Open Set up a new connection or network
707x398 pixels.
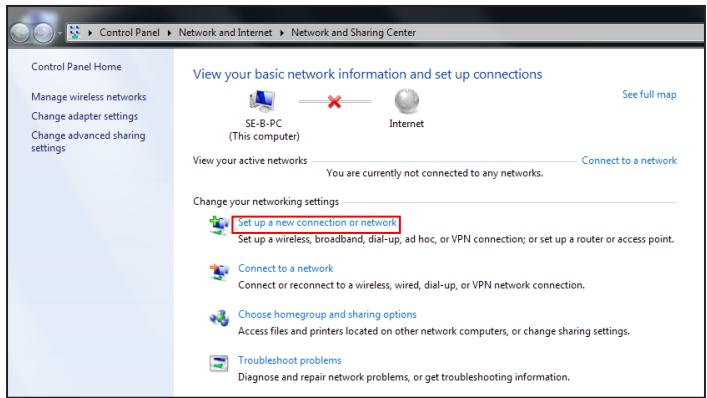coord(317,223)
